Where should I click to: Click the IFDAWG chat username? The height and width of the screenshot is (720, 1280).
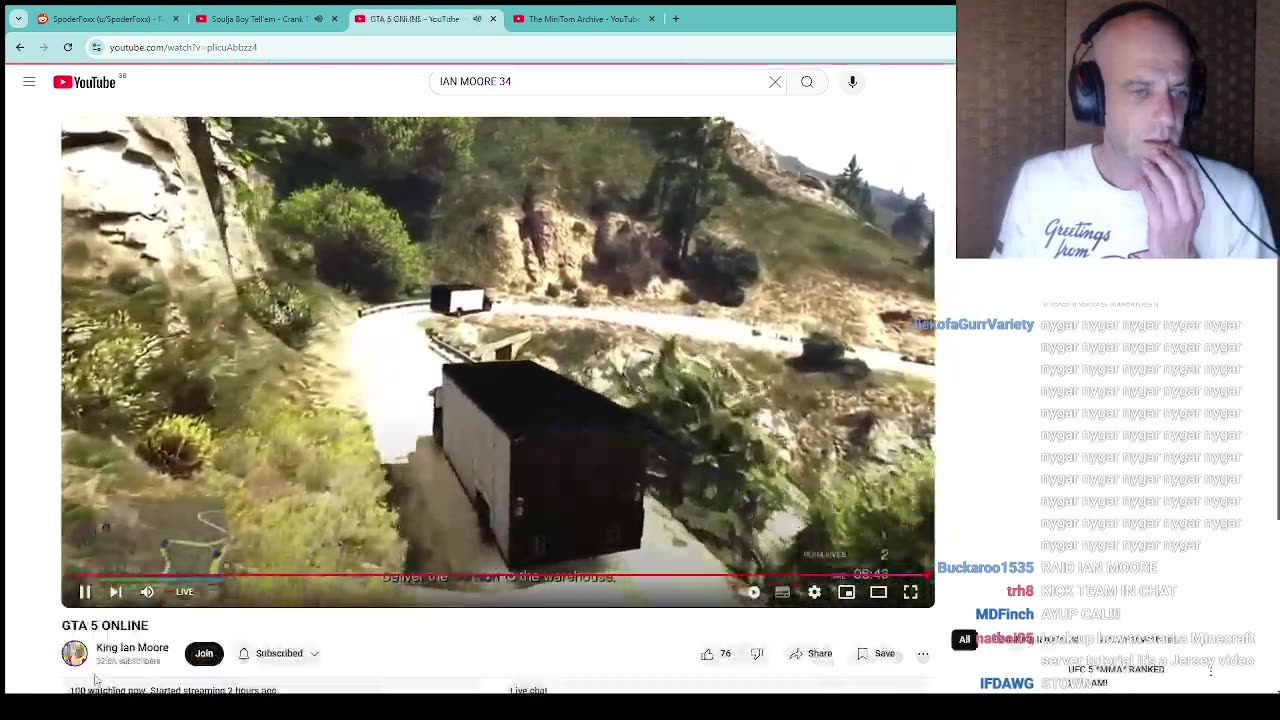pos(1007,683)
